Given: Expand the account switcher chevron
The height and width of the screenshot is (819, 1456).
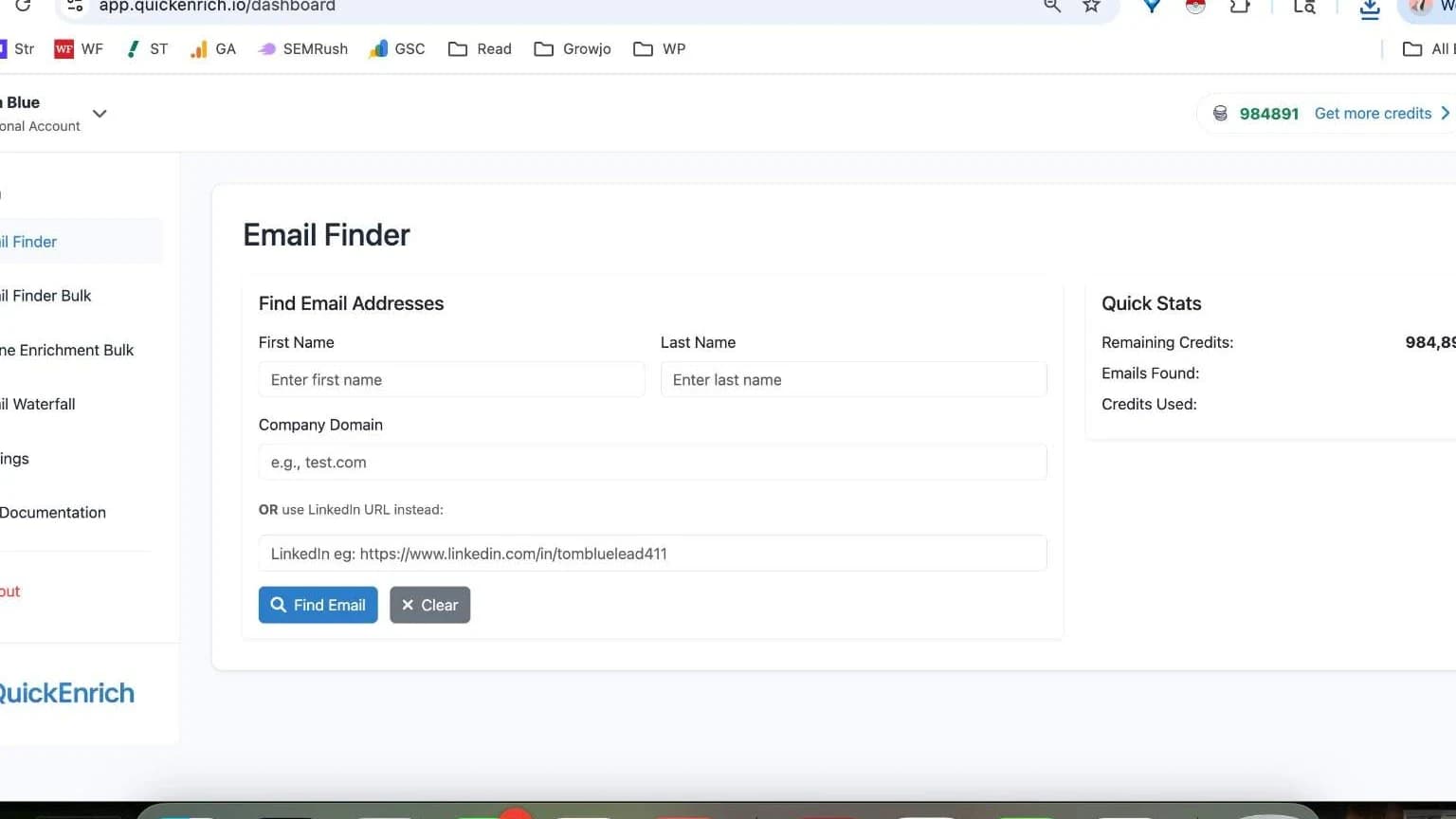Looking at the screenshot, I should click(100, 114).
